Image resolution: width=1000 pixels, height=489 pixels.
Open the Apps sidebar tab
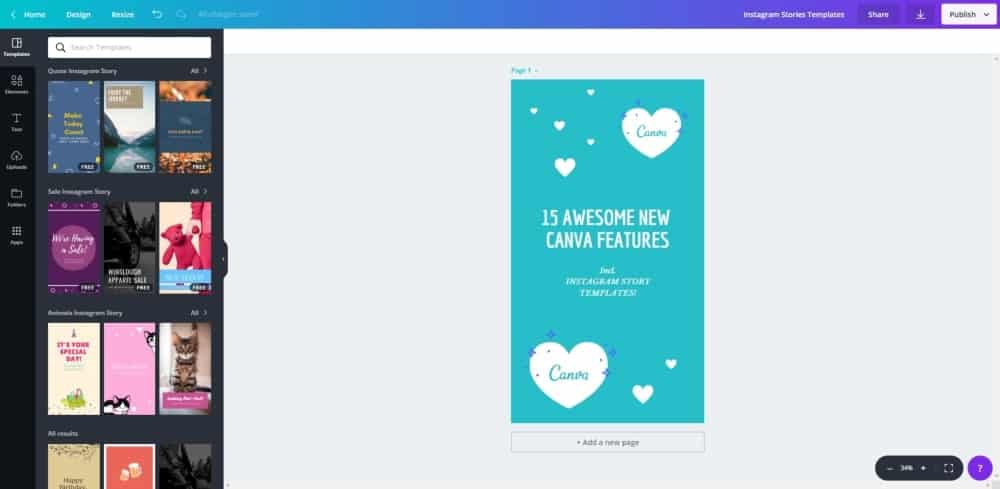(17, 235)
